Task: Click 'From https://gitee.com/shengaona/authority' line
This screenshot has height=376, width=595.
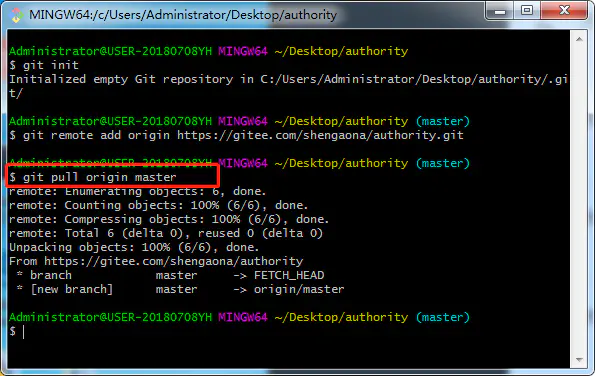Action: pos(156,261)
